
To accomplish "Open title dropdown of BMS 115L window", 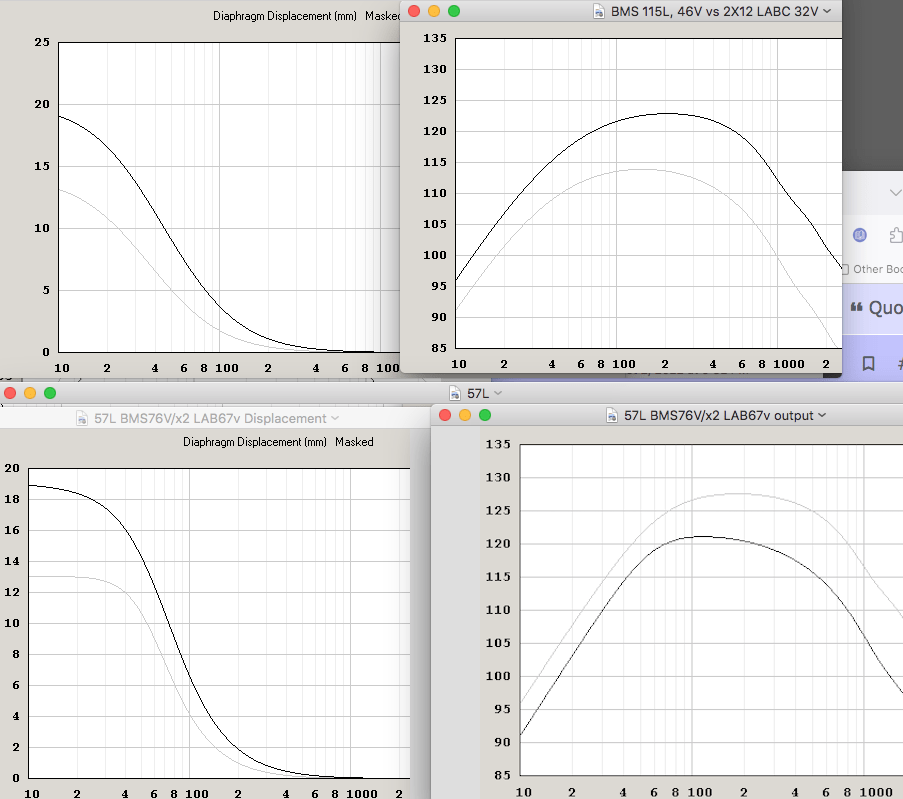I will click(827, 12).
